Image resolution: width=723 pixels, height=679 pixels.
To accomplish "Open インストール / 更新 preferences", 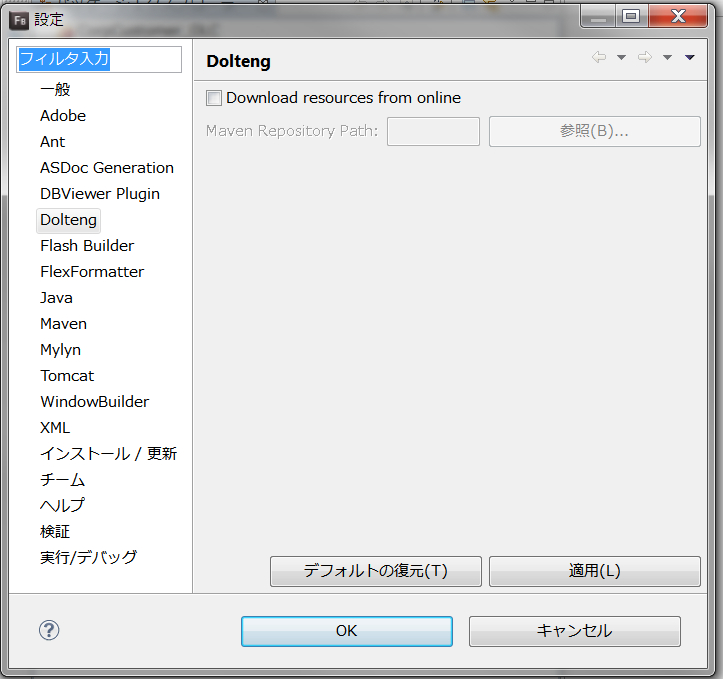I will (x=108, y=454).
